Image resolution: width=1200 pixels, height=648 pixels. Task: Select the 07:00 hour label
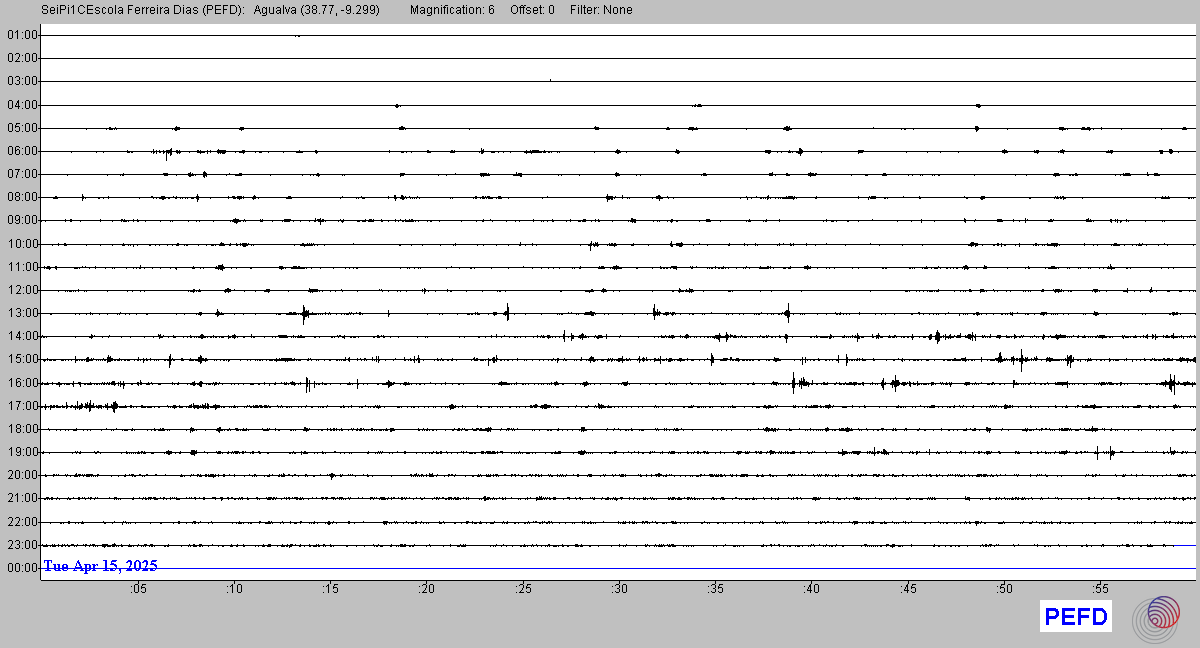pyautogui.click(x=22, y=174)
